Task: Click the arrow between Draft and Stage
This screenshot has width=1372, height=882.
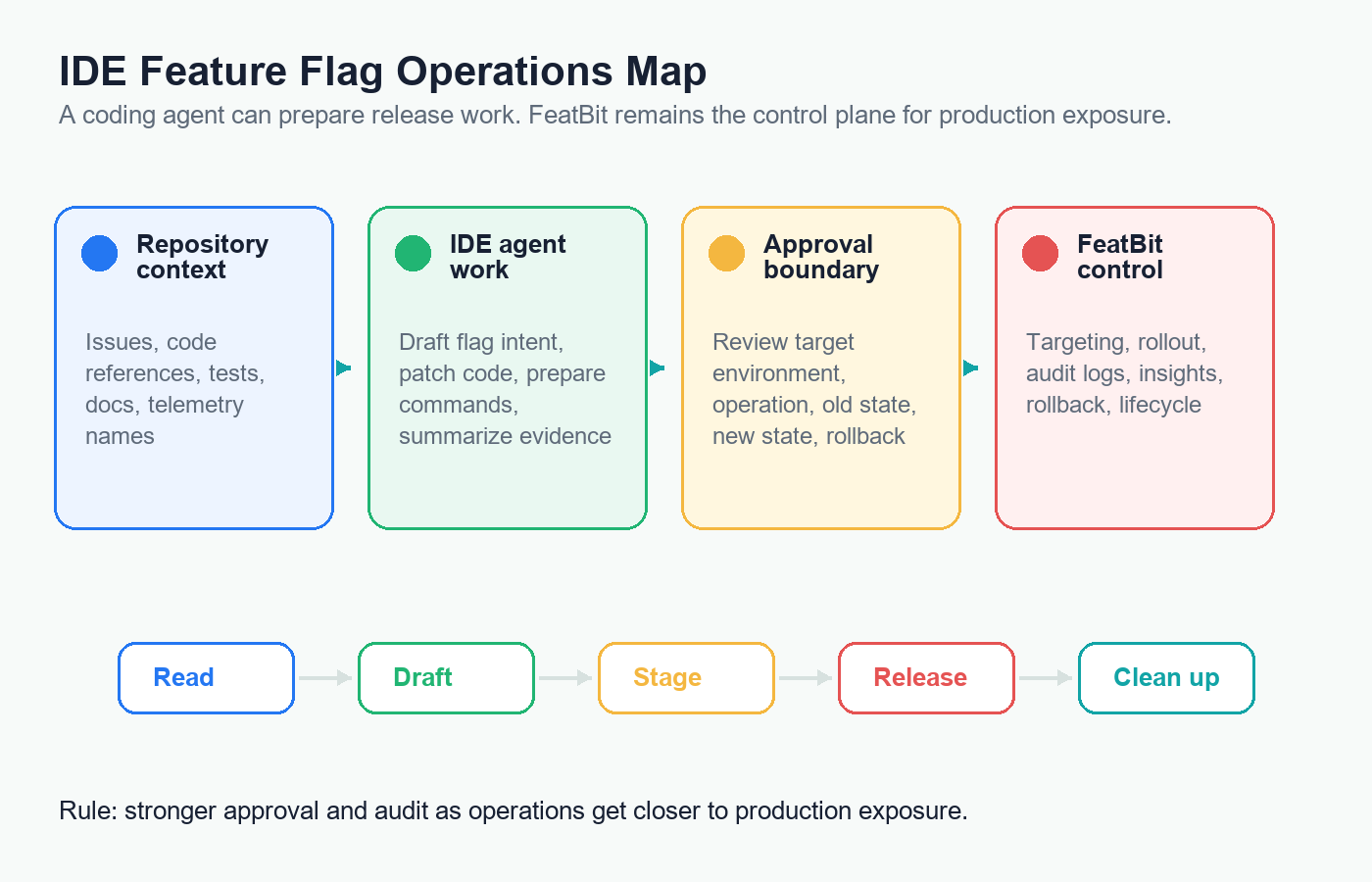Action: tap(565, 678)
